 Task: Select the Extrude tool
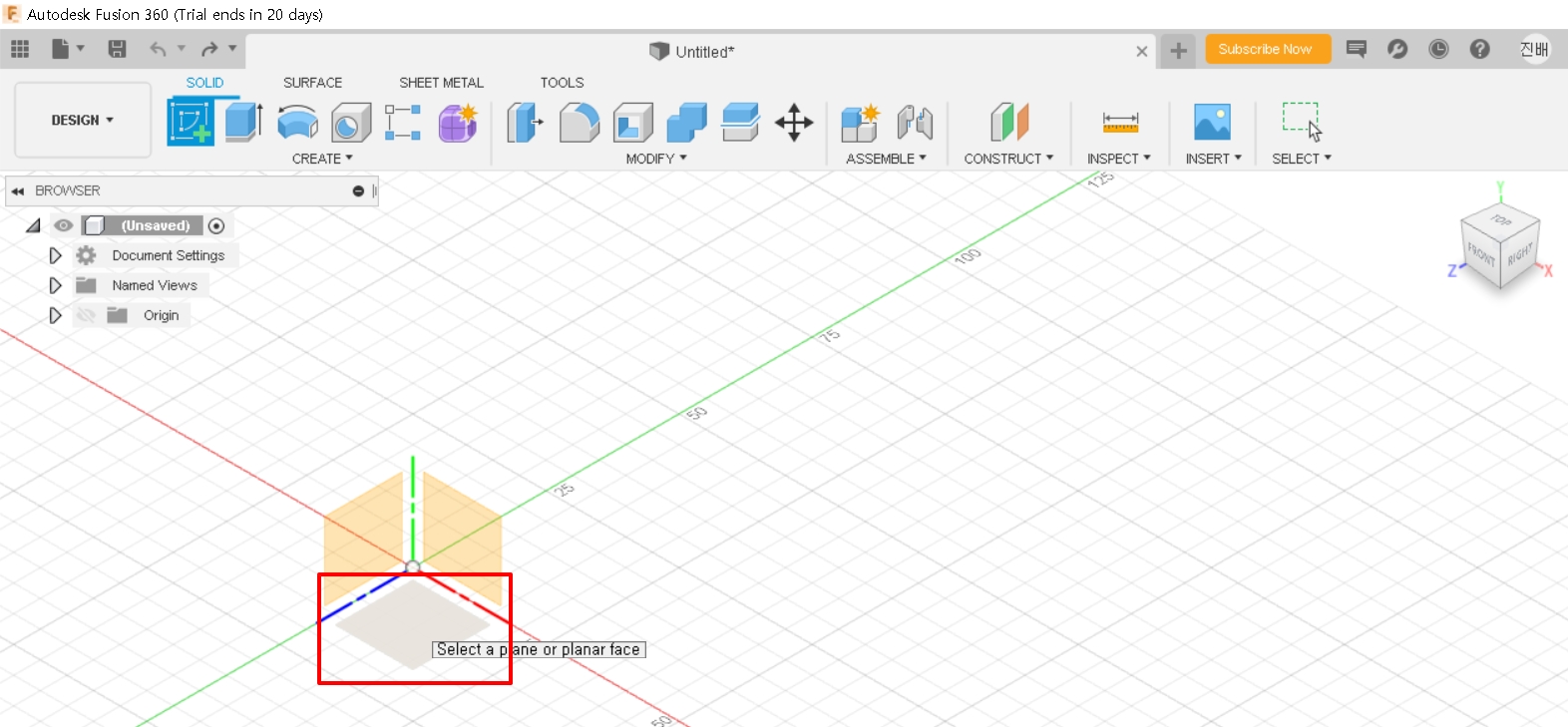click(x=243, y=122)
